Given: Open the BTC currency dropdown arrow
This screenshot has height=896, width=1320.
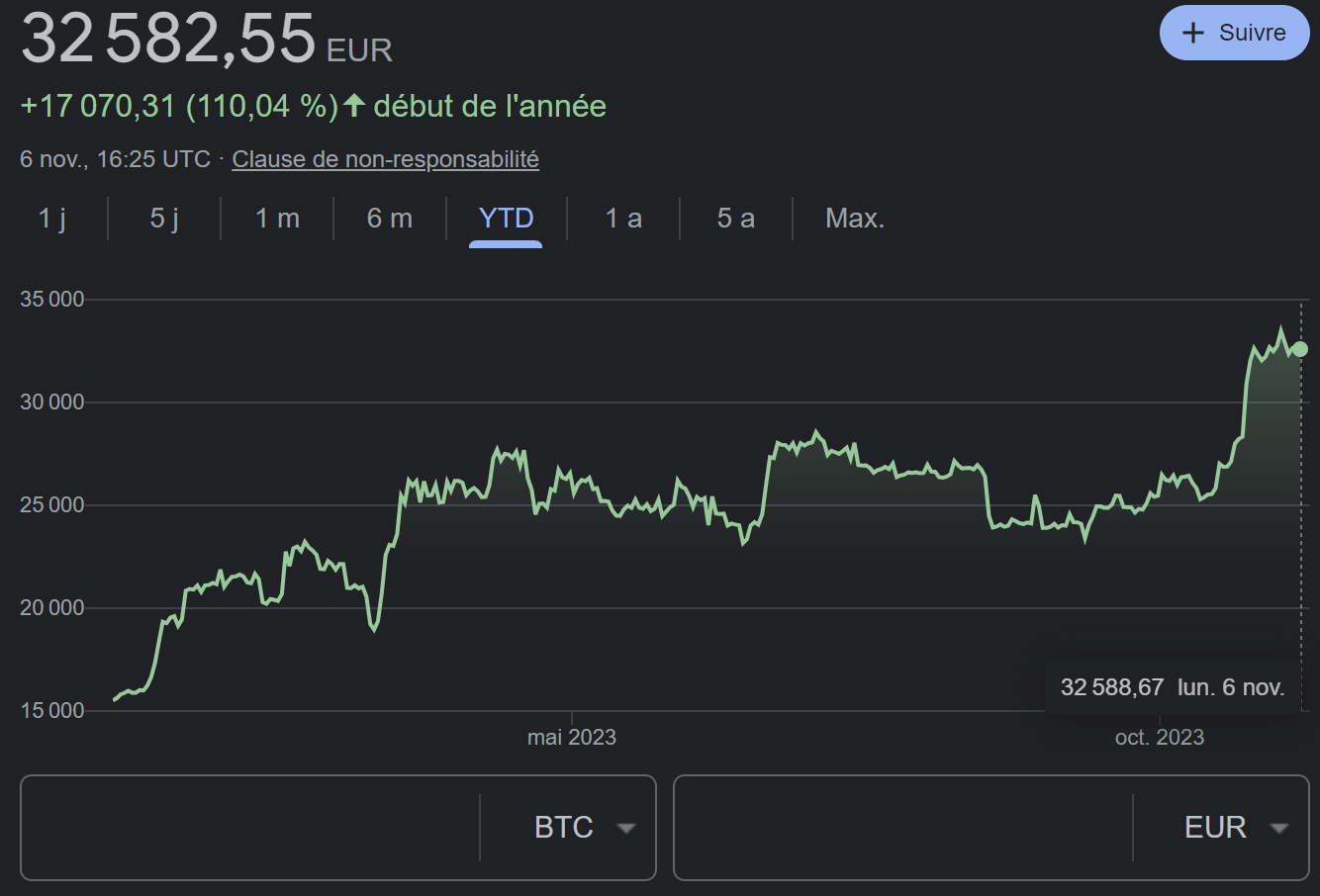Looking at the screenshot, I should (x=625, y=828).
